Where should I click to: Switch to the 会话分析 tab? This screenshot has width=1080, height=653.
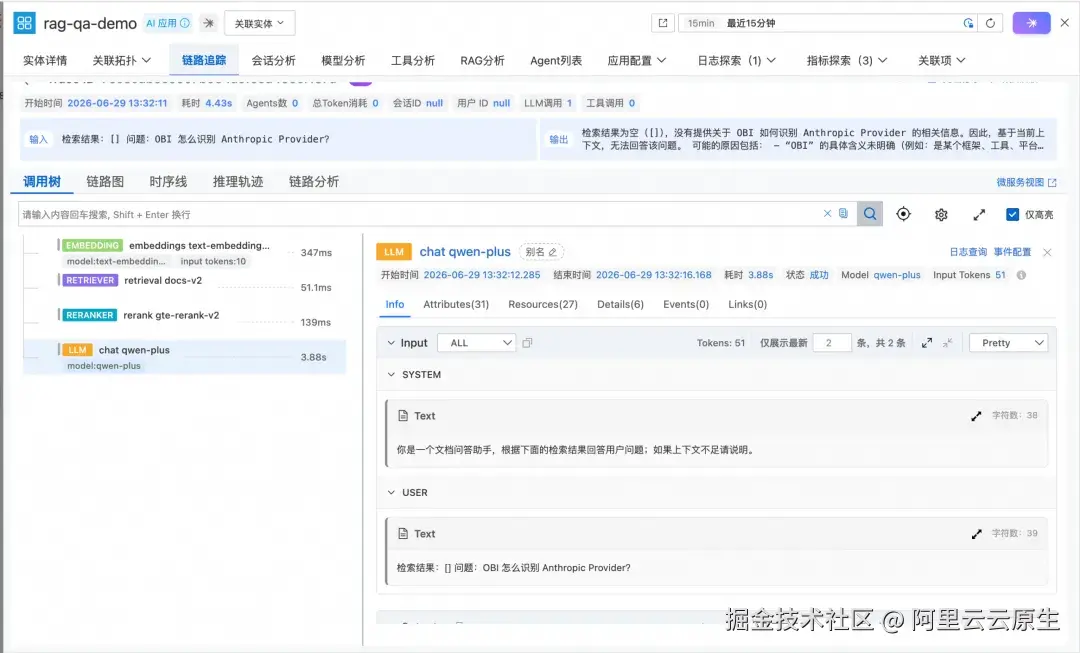pos(273,61)
